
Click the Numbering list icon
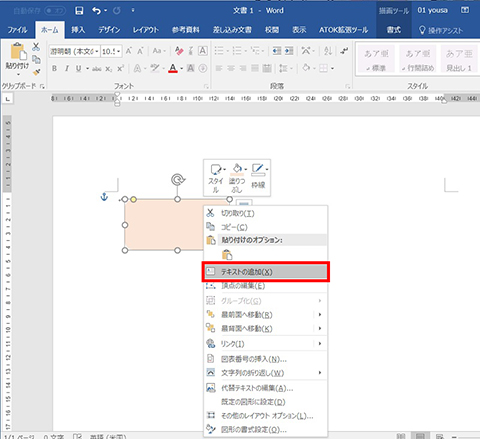[237, 51]
